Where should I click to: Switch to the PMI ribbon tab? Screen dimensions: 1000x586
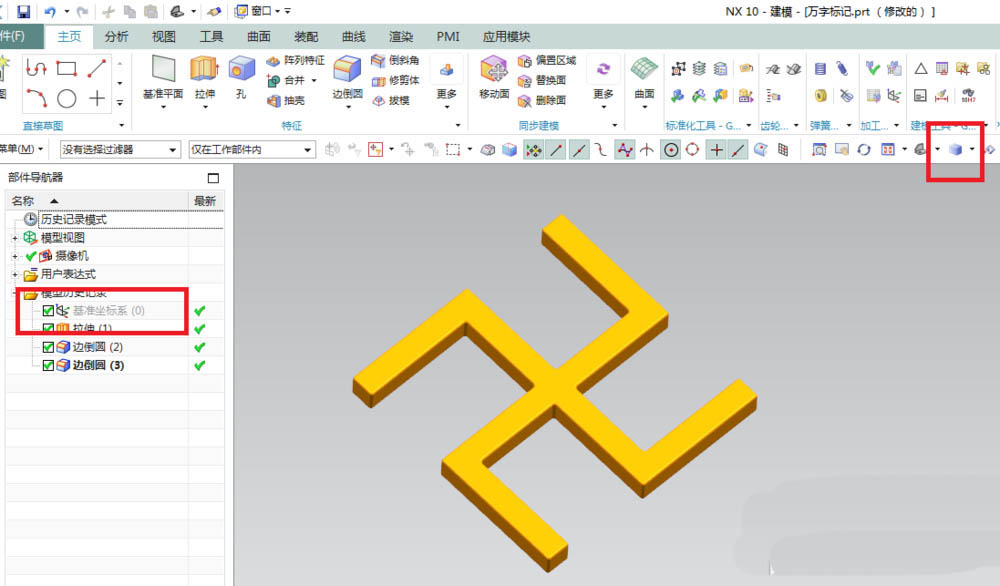[448, 37]
